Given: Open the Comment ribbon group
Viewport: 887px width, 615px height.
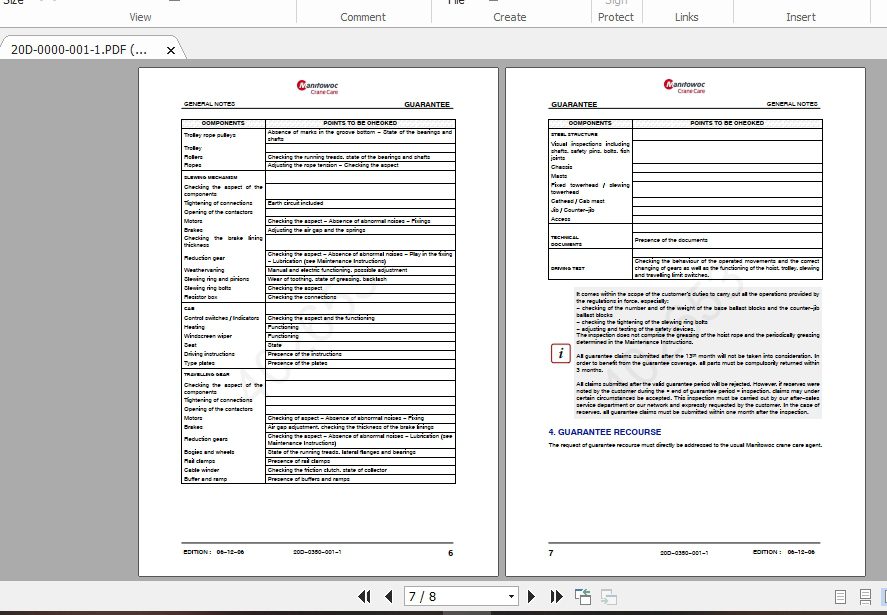Looking at the screenshot, I should (x=363, y=17).
